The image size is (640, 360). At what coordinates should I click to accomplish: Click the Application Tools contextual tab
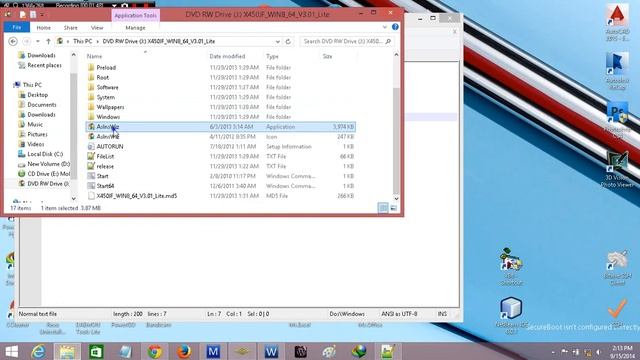tap(136, 16)
